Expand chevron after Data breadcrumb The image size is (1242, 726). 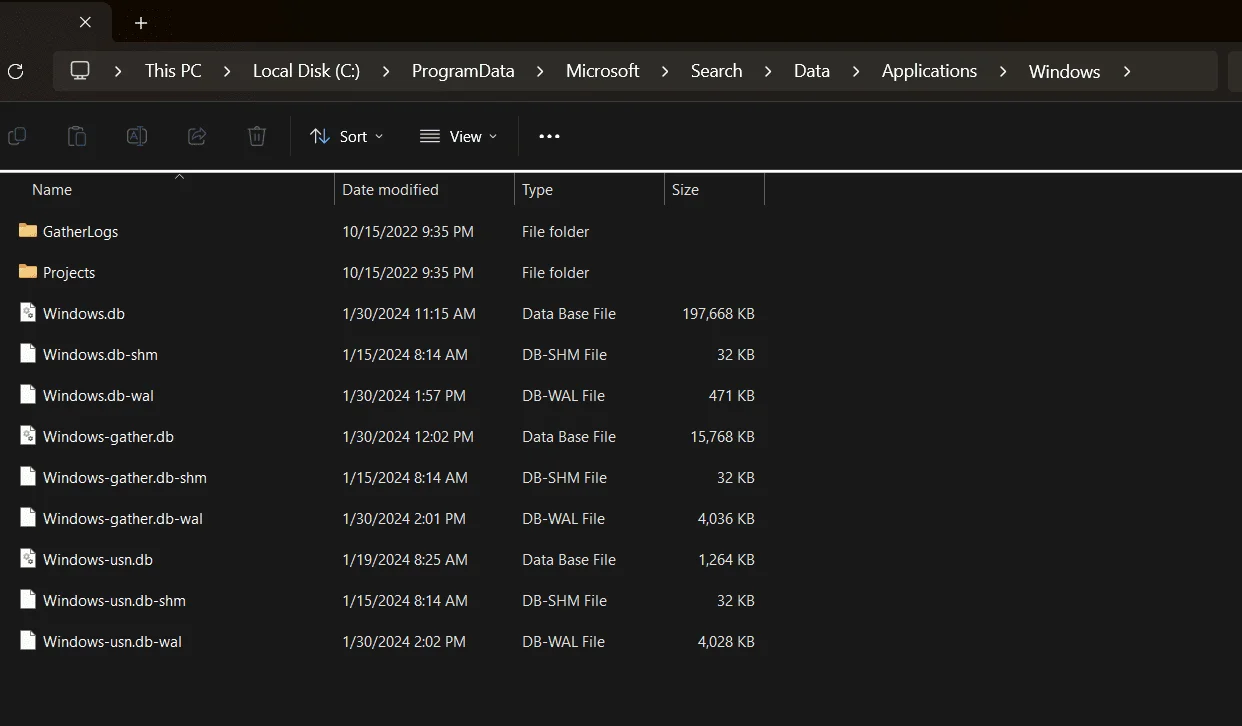point(856,71)
